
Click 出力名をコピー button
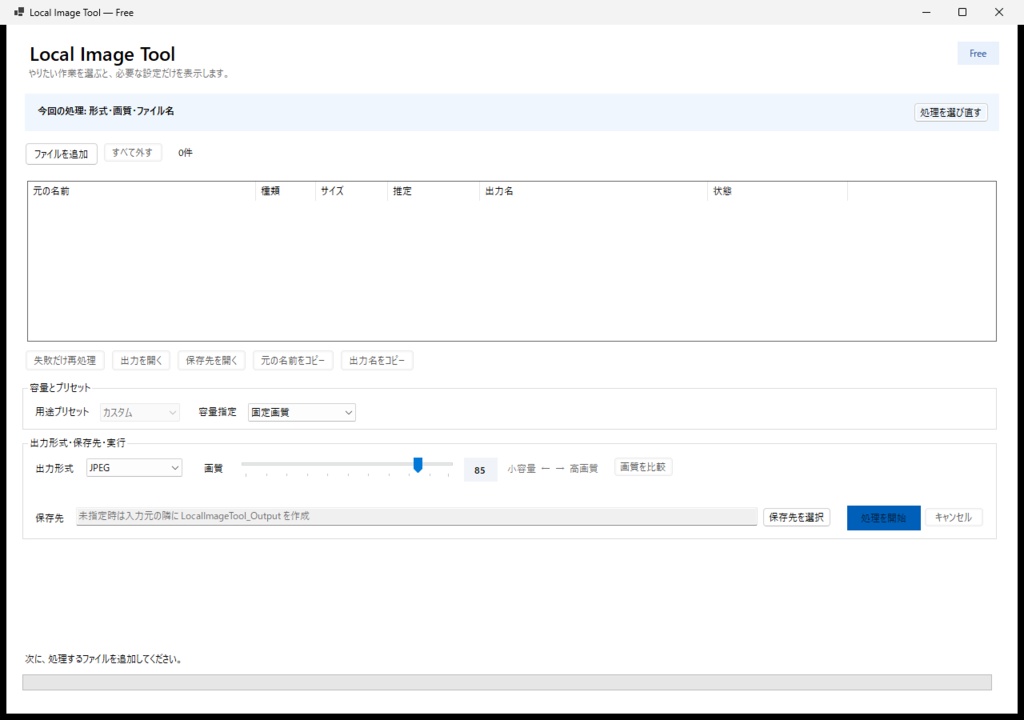[x=377, y=361]
